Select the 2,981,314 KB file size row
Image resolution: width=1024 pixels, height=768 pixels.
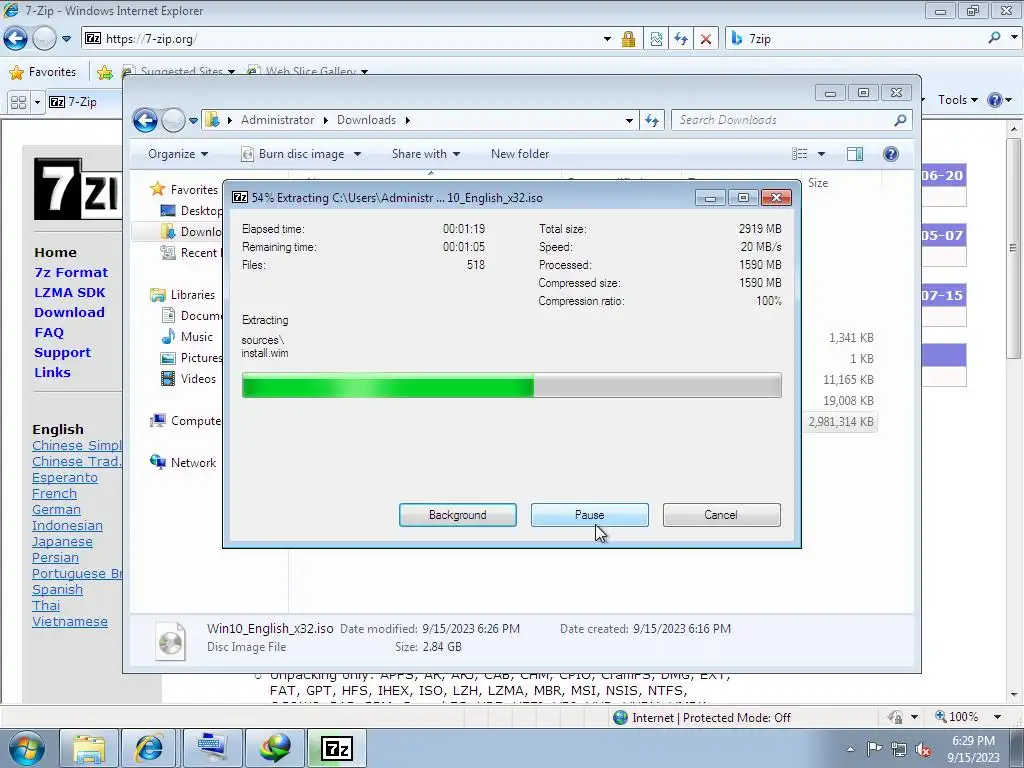[841, 422]
